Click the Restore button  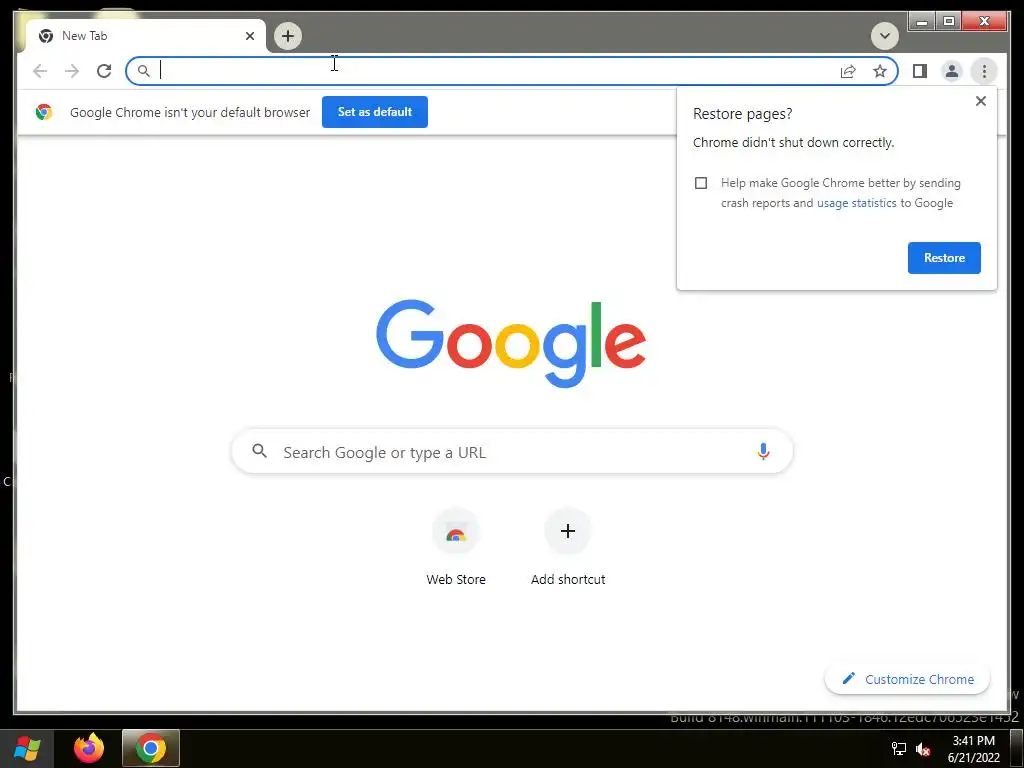tap(944, 258)
